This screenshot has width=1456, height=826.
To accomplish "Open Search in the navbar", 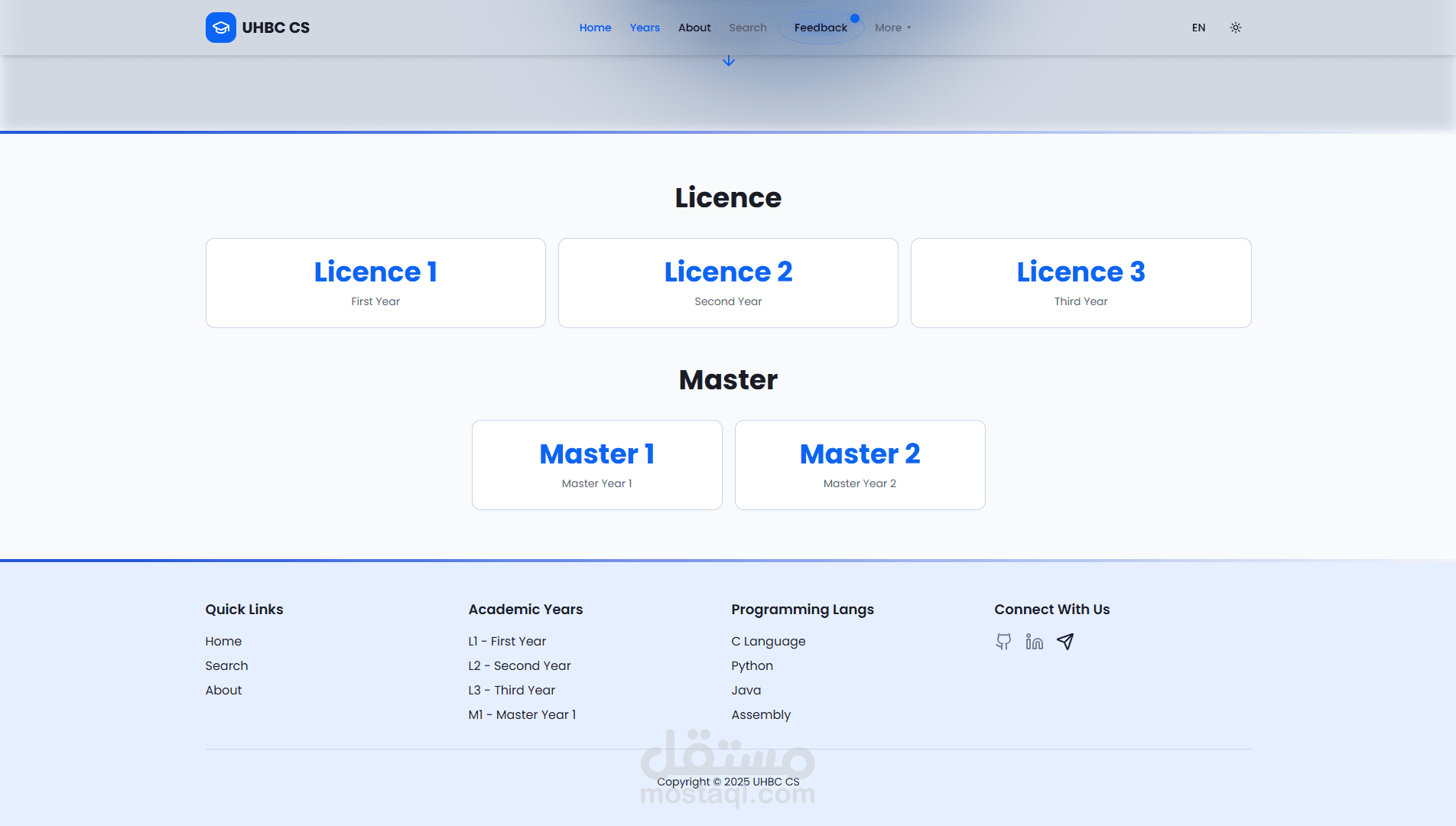I will coord(748,28).
